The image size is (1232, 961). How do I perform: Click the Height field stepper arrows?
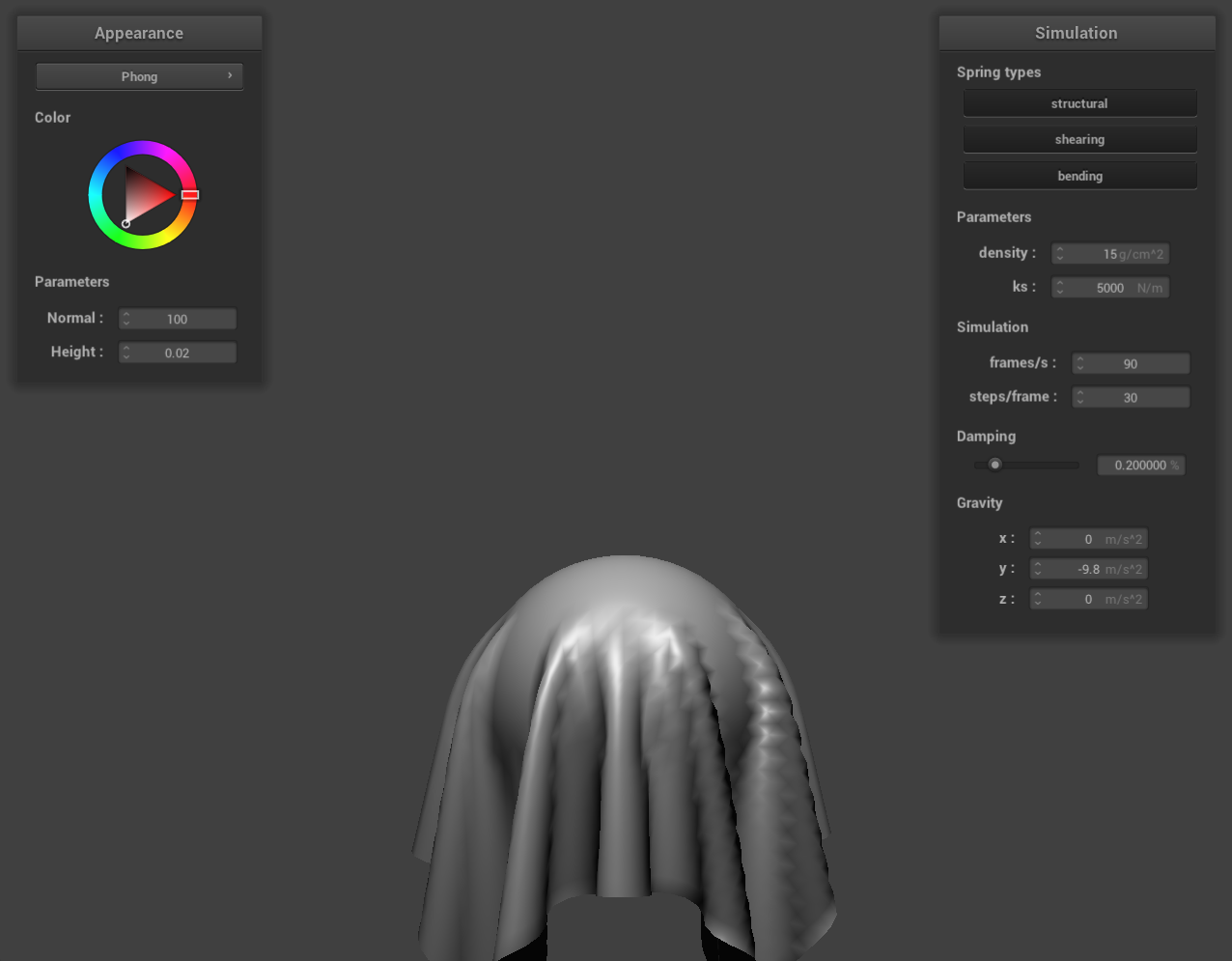pos(126,353)
